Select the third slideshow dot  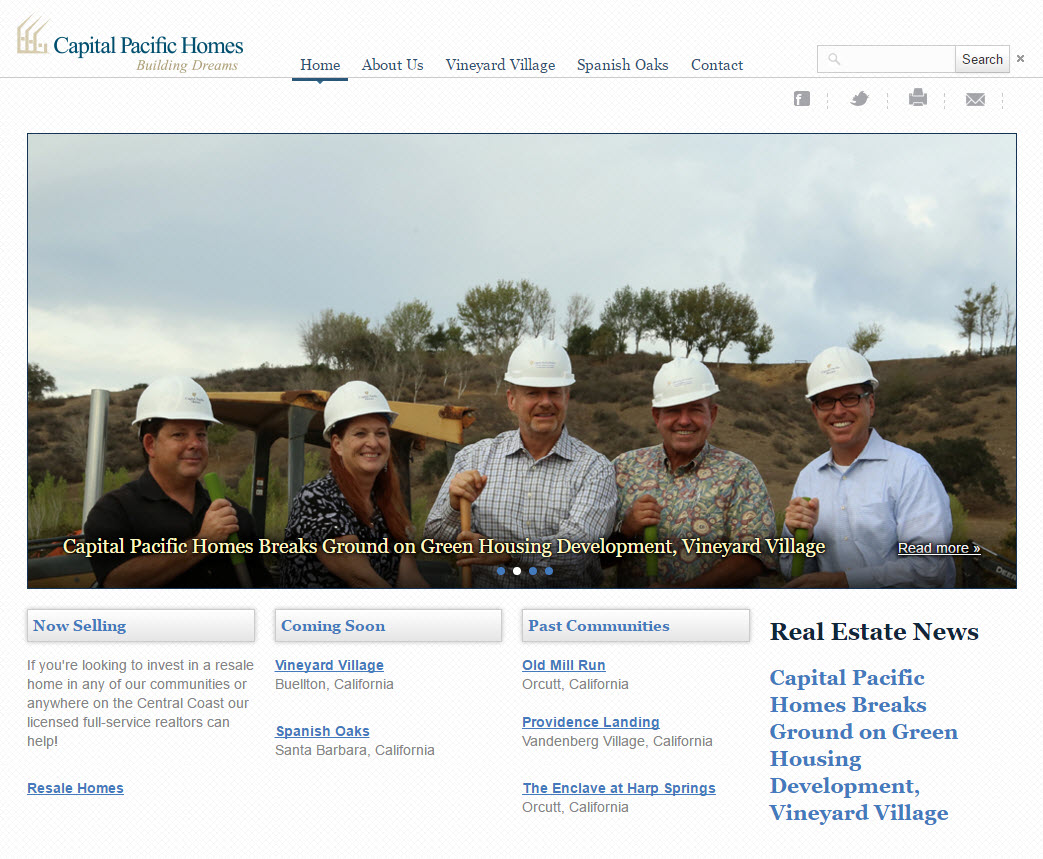[x=533, y=571]
